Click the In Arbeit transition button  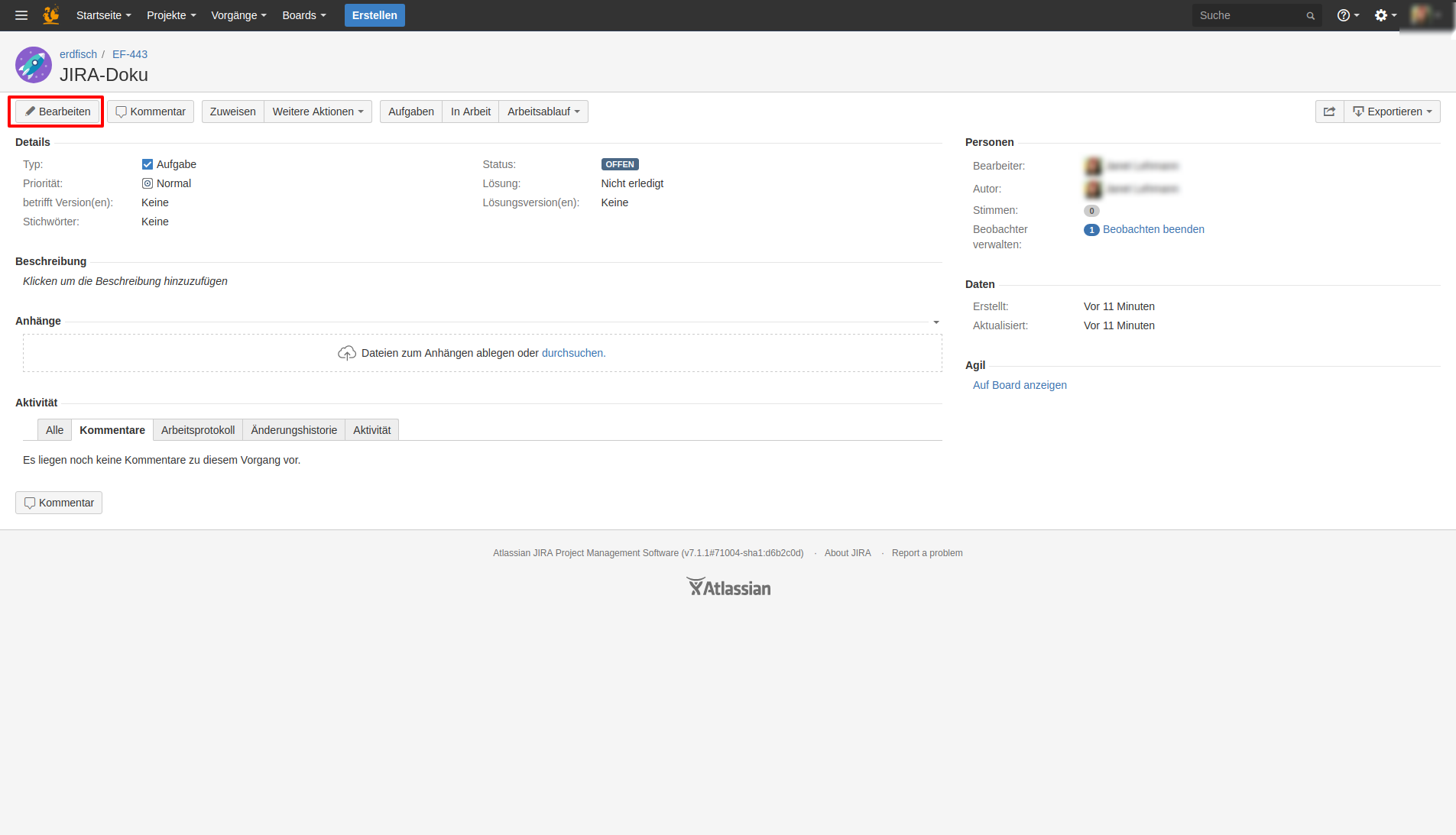point(471,112)
